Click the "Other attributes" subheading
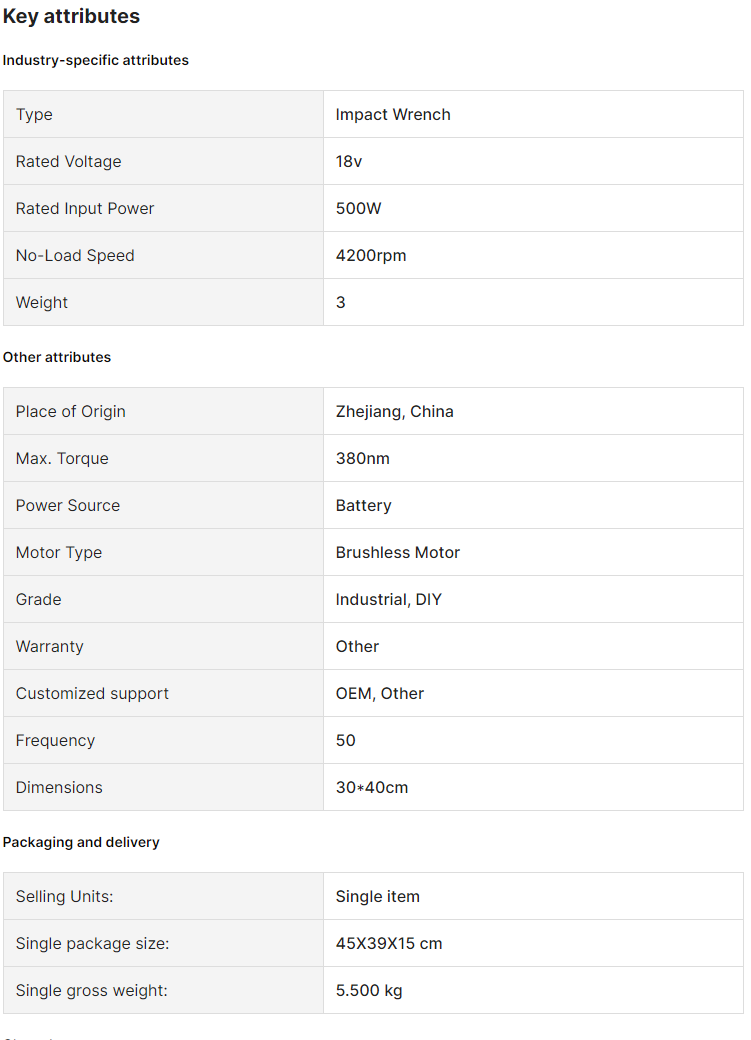 point(57,357)
